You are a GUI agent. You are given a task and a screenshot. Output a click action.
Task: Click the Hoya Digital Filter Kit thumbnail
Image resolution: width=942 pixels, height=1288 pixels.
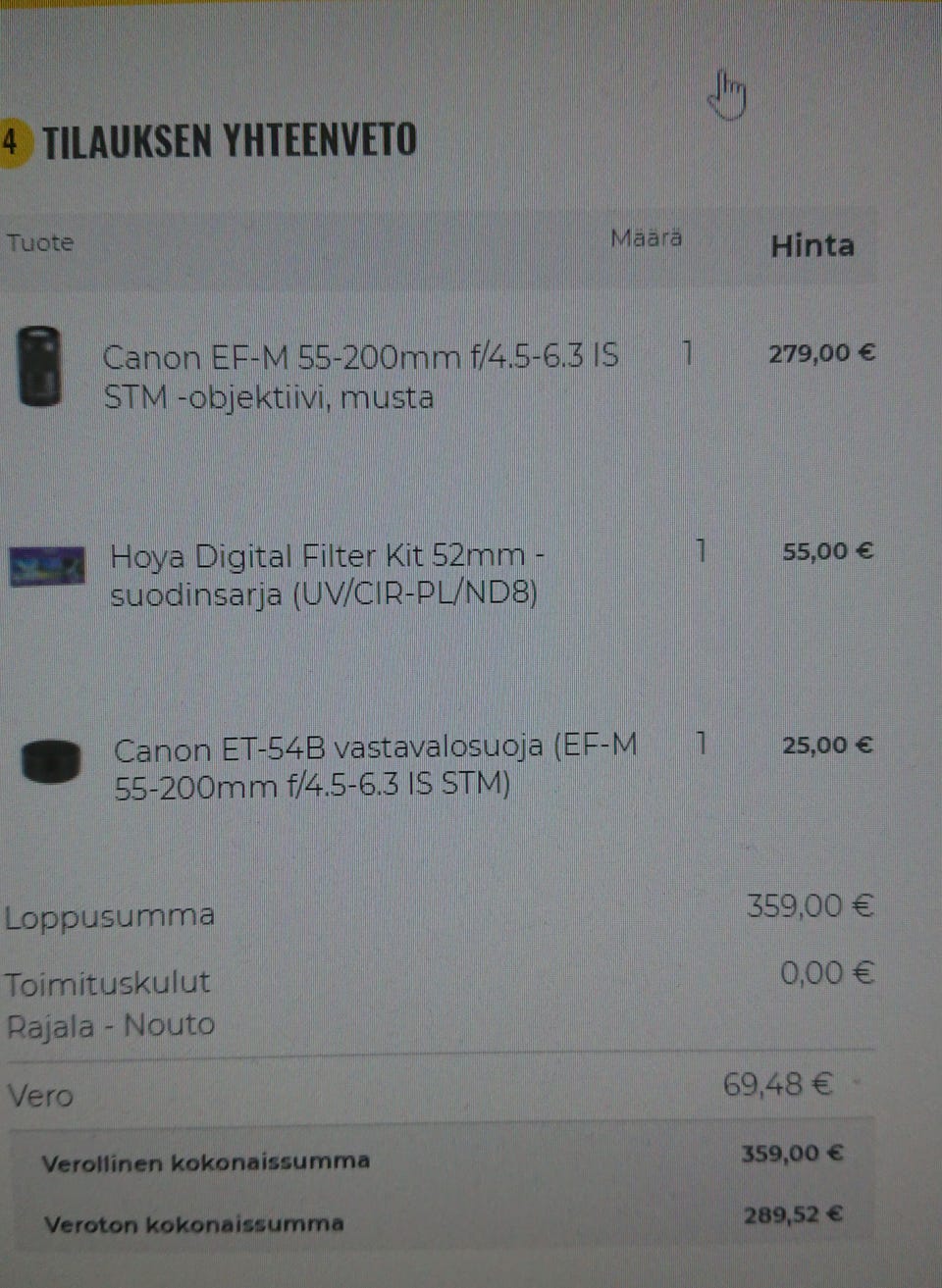point(46,566)
